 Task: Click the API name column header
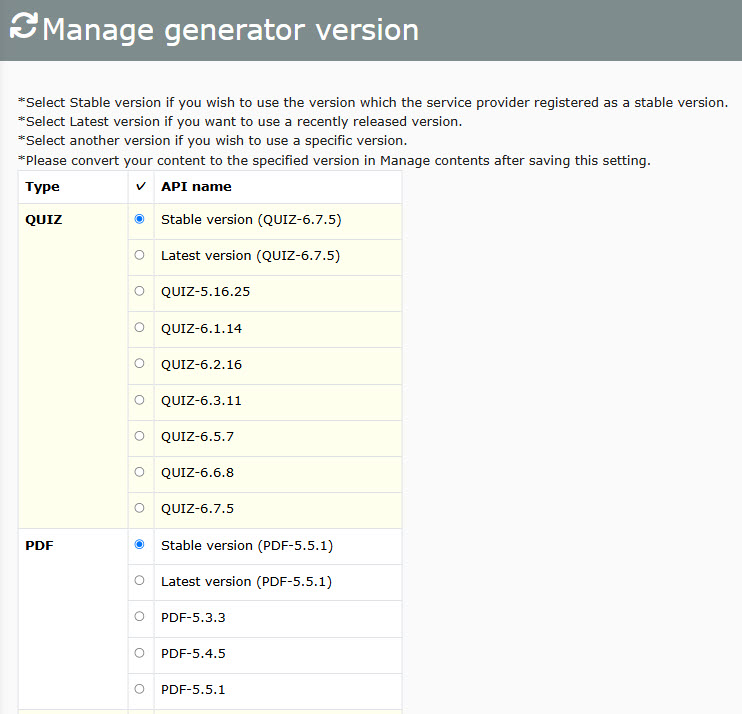click(196, 186)
